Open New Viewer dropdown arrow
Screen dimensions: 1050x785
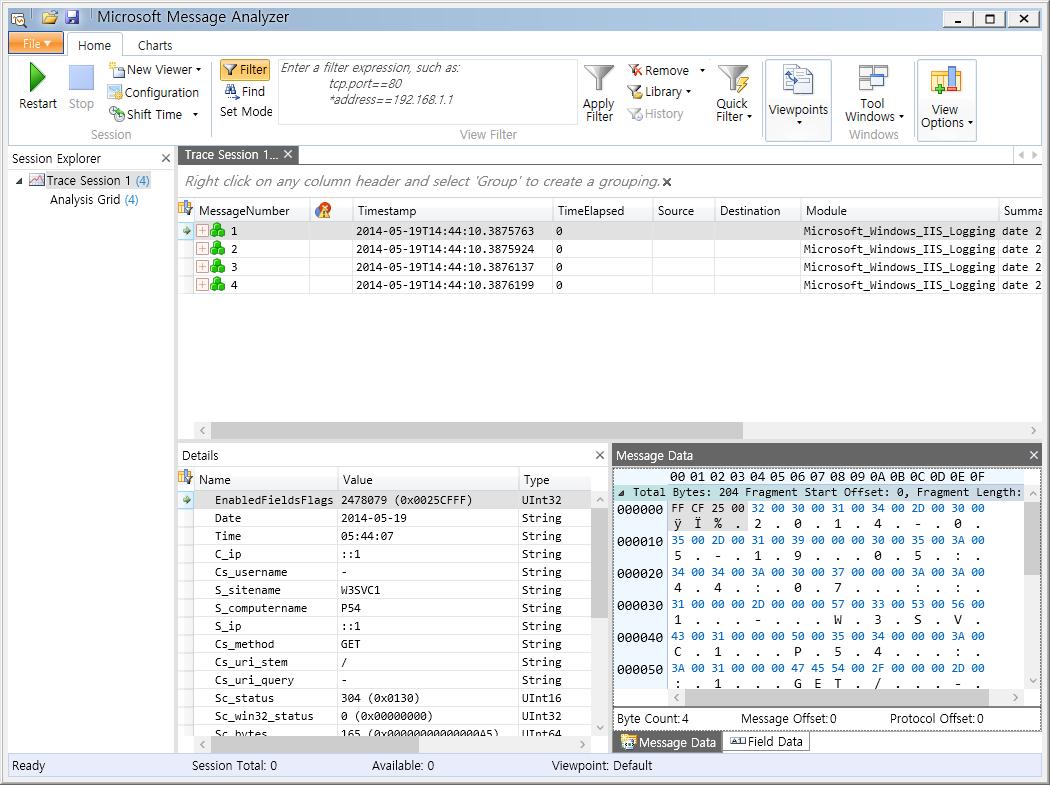(198, 70)
